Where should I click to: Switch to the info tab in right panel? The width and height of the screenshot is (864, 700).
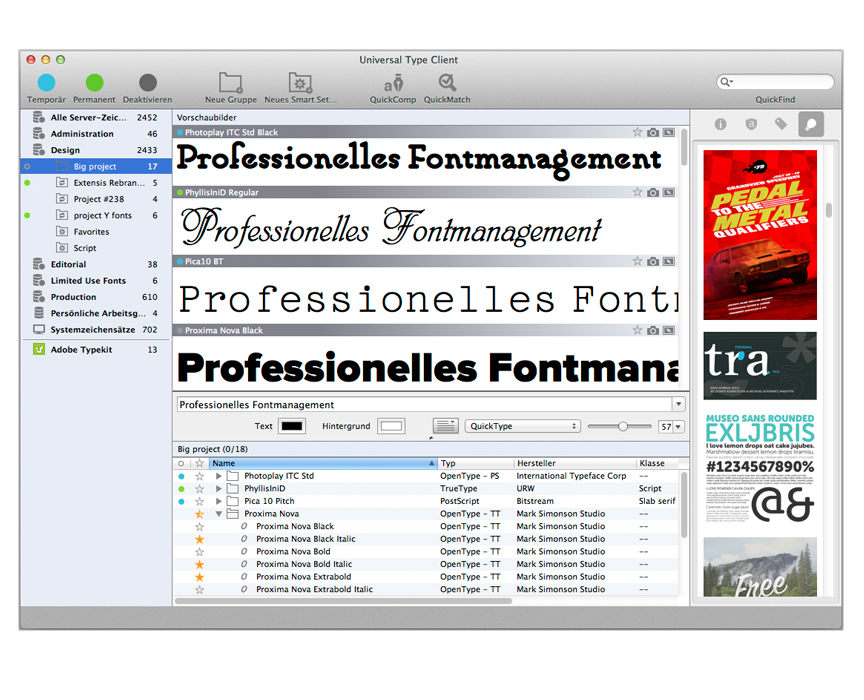pos(719,125)
